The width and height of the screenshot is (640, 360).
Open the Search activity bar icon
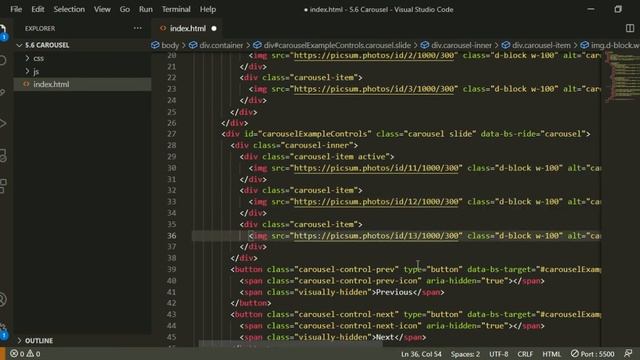click(3, 60)
